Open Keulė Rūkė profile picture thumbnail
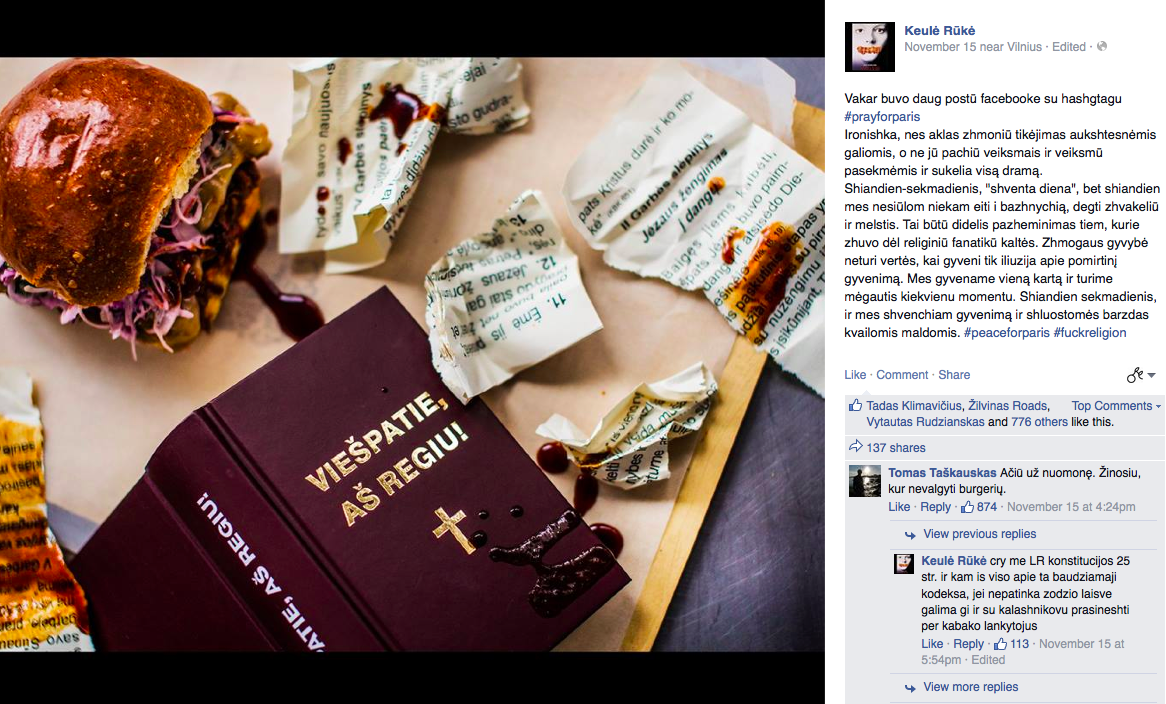The height and width of the screenshot is (704, 1166). [x=869, y=46]
